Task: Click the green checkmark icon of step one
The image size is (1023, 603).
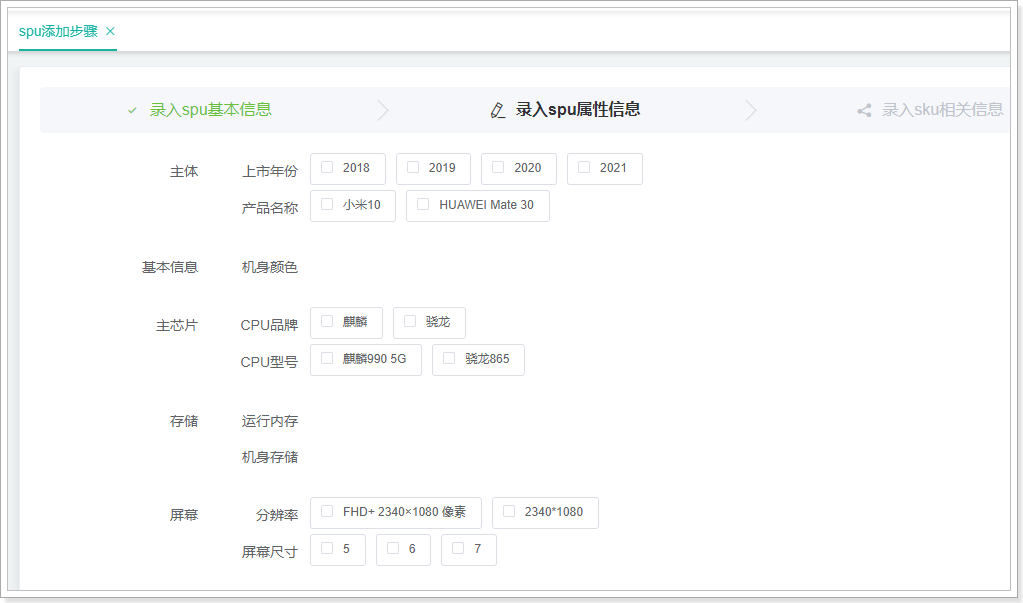Action: [x=132, y=110]
